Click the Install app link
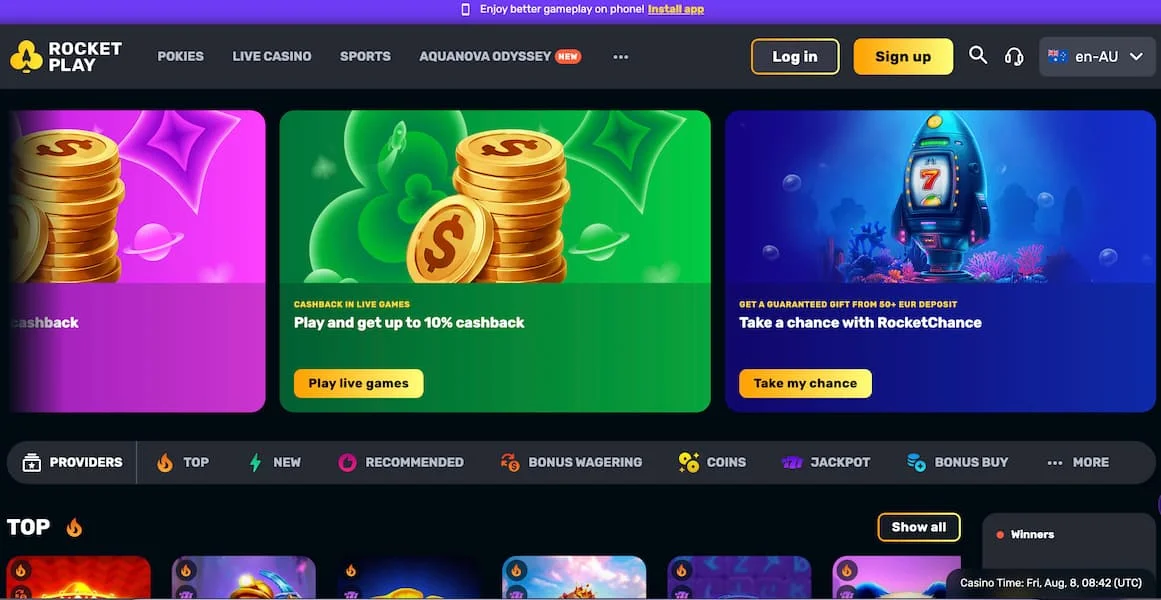This screenshot has width=1161, height=600. point(676,10)
